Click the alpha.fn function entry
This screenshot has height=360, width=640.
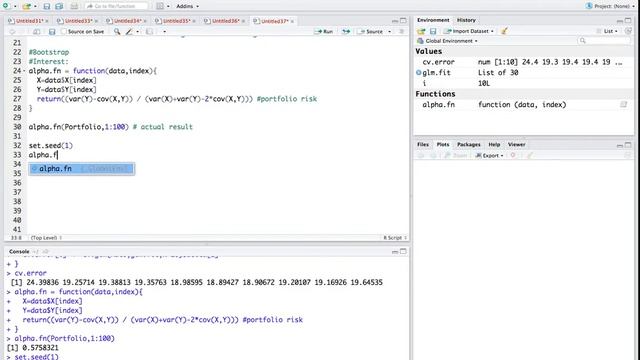click(x=524, y=105)
